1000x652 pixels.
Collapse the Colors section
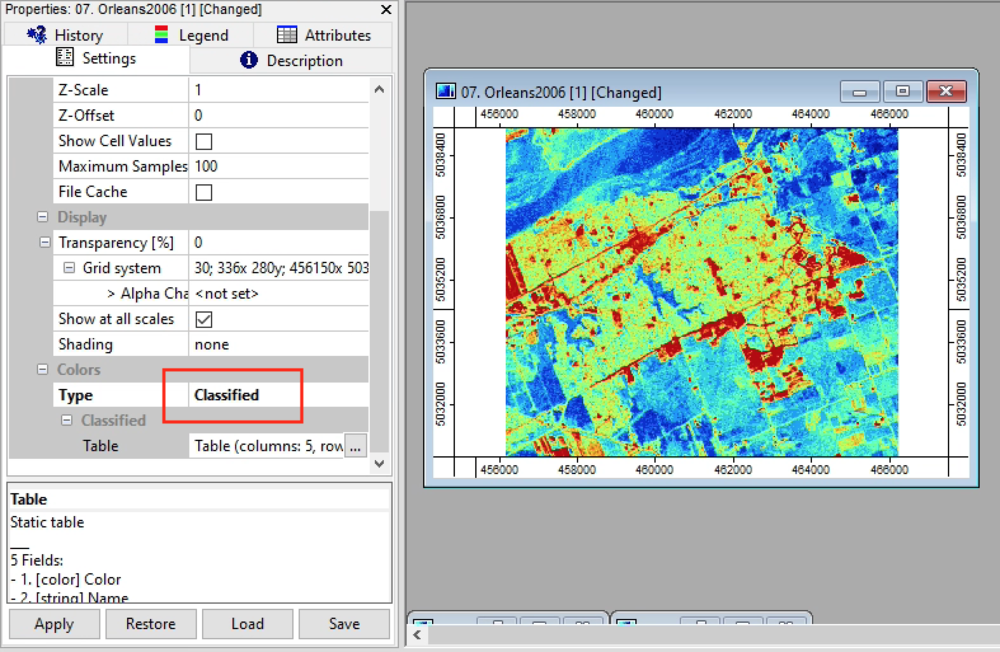pos(41,369)
